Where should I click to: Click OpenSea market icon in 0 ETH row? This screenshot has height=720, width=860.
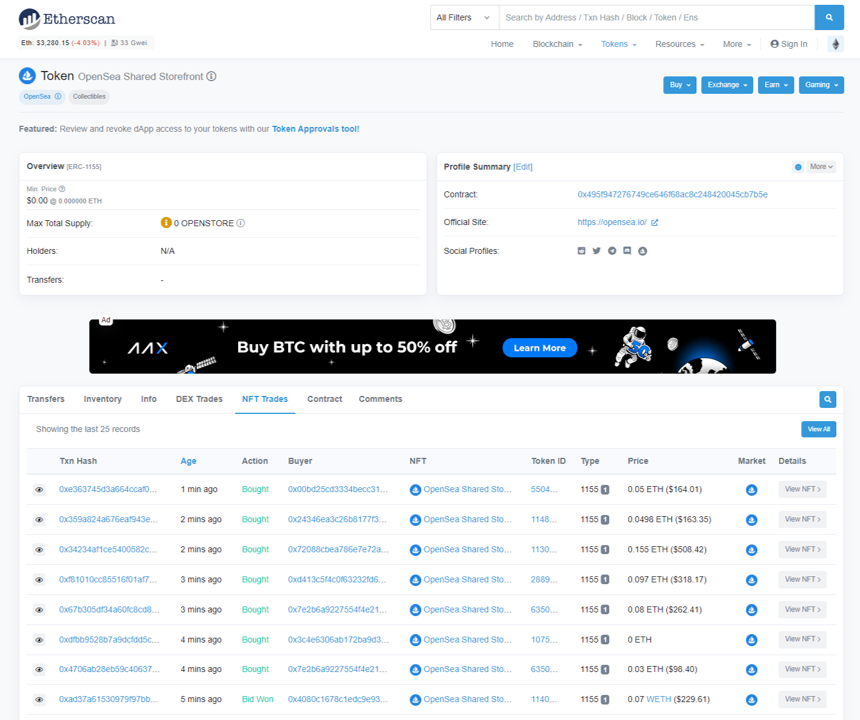coord(751,640)
